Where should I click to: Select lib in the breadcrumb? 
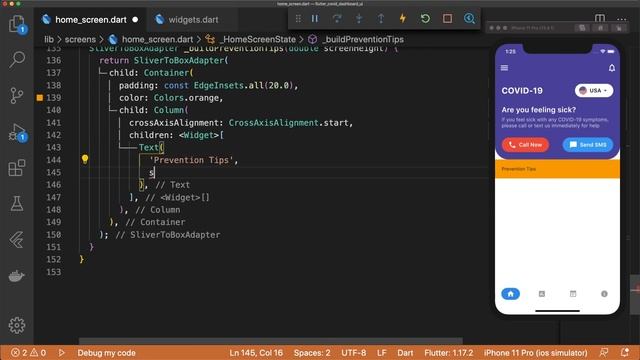tap(49, 40)
